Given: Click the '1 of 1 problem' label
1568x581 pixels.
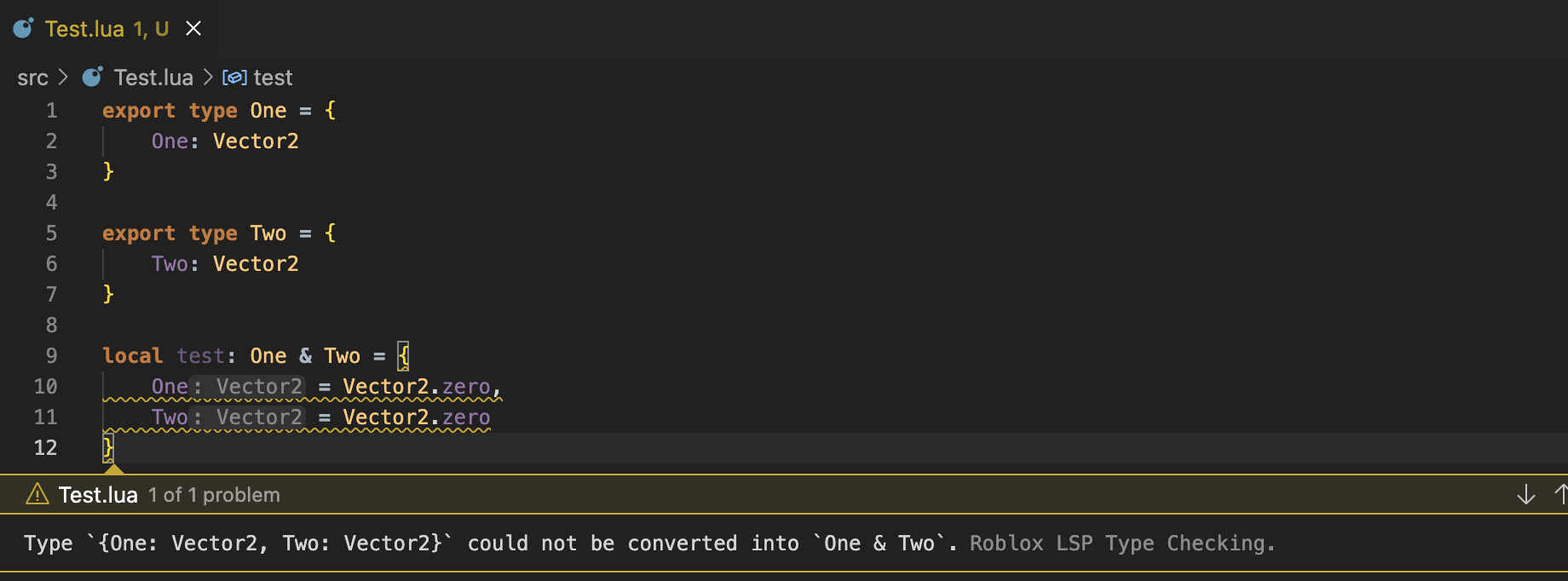Looking at the screenshot, I should tap(214, 494).
